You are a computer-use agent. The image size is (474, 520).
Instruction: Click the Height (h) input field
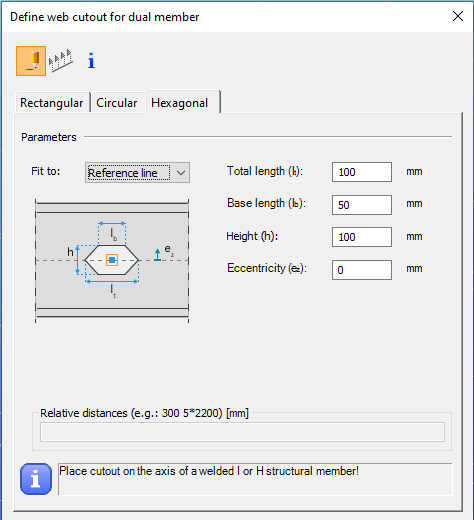point(362,237)
